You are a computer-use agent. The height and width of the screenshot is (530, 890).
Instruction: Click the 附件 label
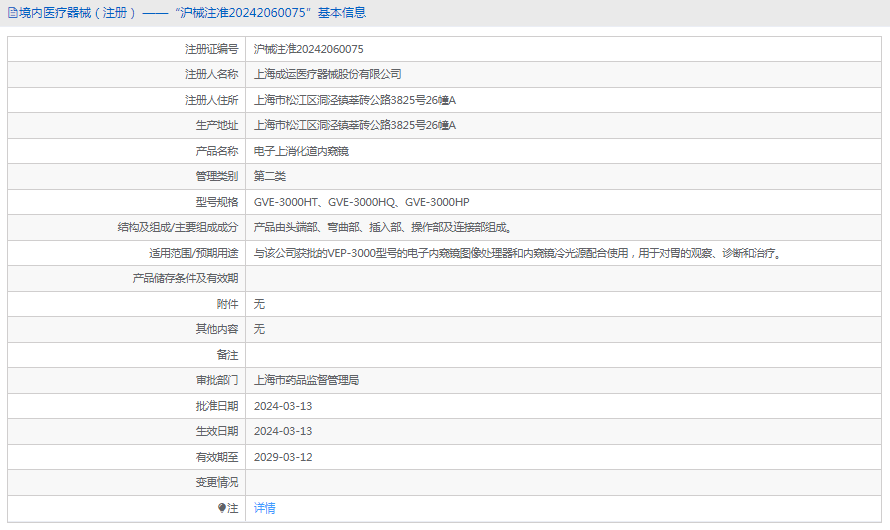(228, 304)
